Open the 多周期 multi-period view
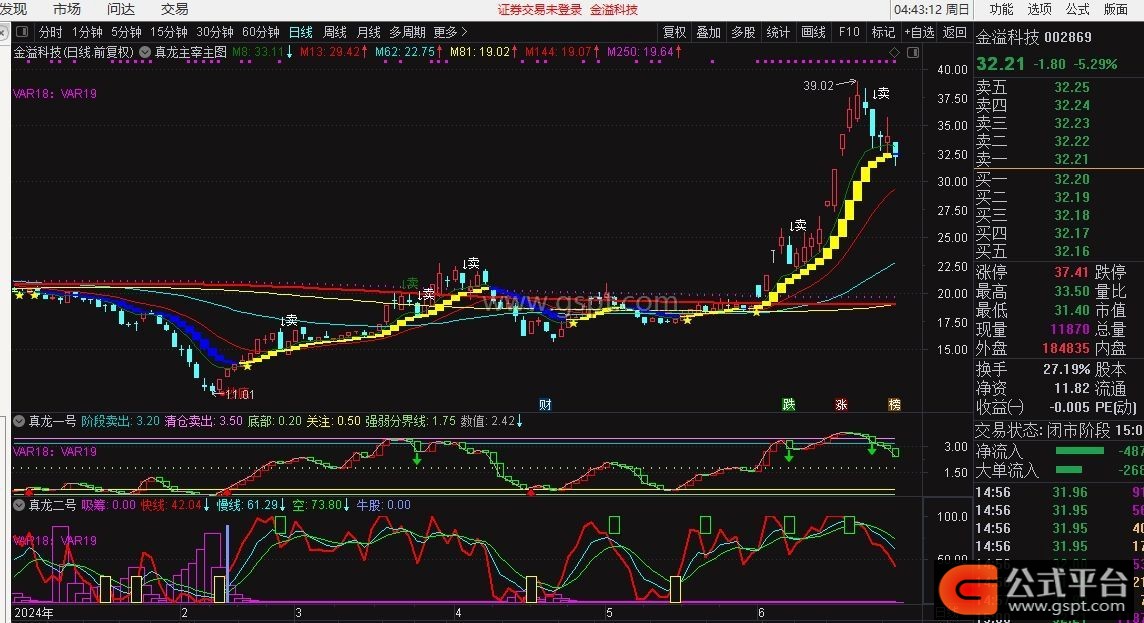1144x623 pixels. point(407,32)
